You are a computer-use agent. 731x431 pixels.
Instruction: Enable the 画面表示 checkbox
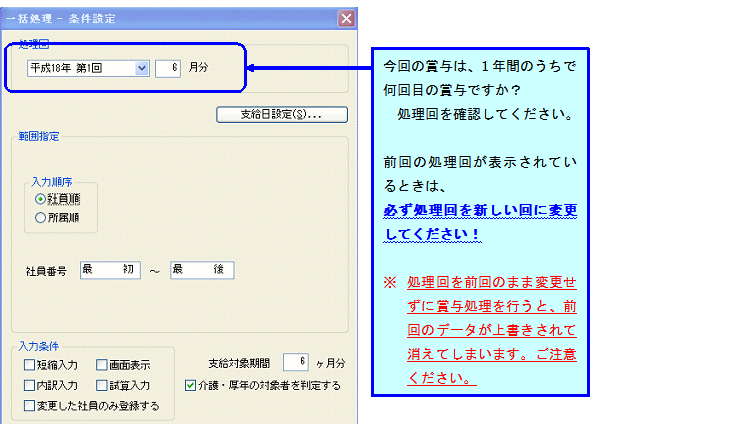pyautogui.click(x=102, y=365)
